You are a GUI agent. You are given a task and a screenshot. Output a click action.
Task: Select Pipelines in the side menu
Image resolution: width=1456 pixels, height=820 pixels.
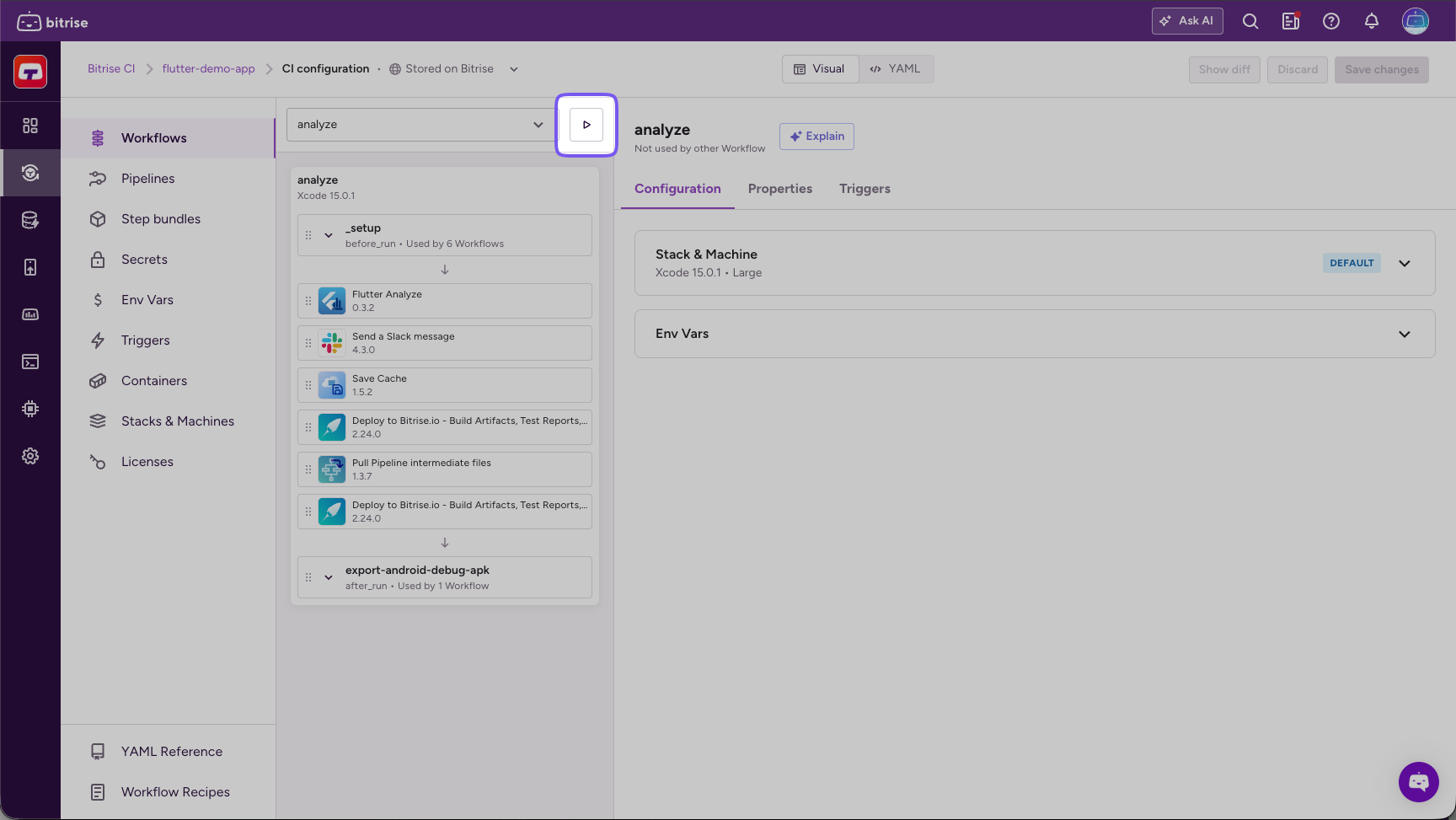[x=169, y=179]
